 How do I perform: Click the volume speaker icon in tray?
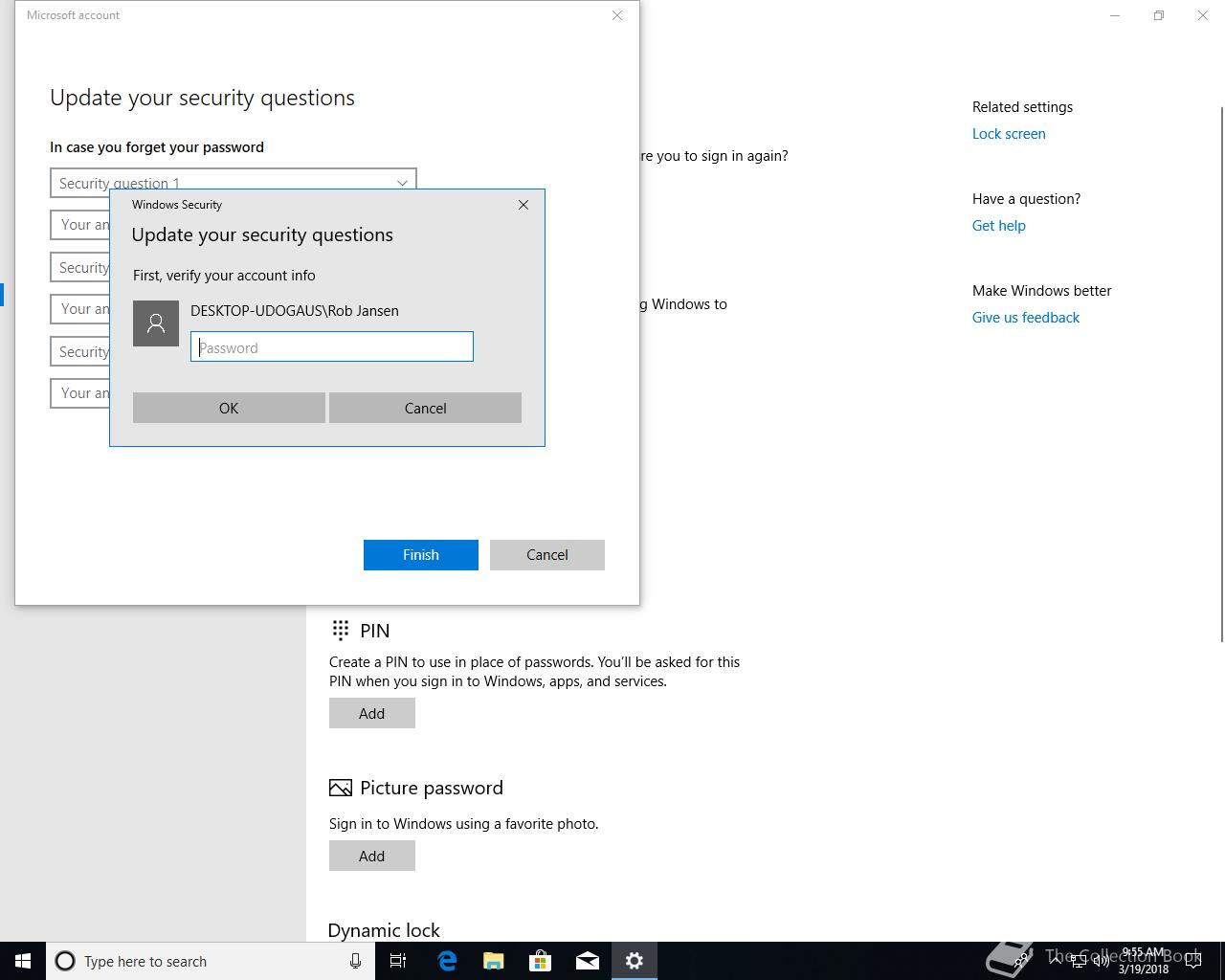(x=1102, y=961)
